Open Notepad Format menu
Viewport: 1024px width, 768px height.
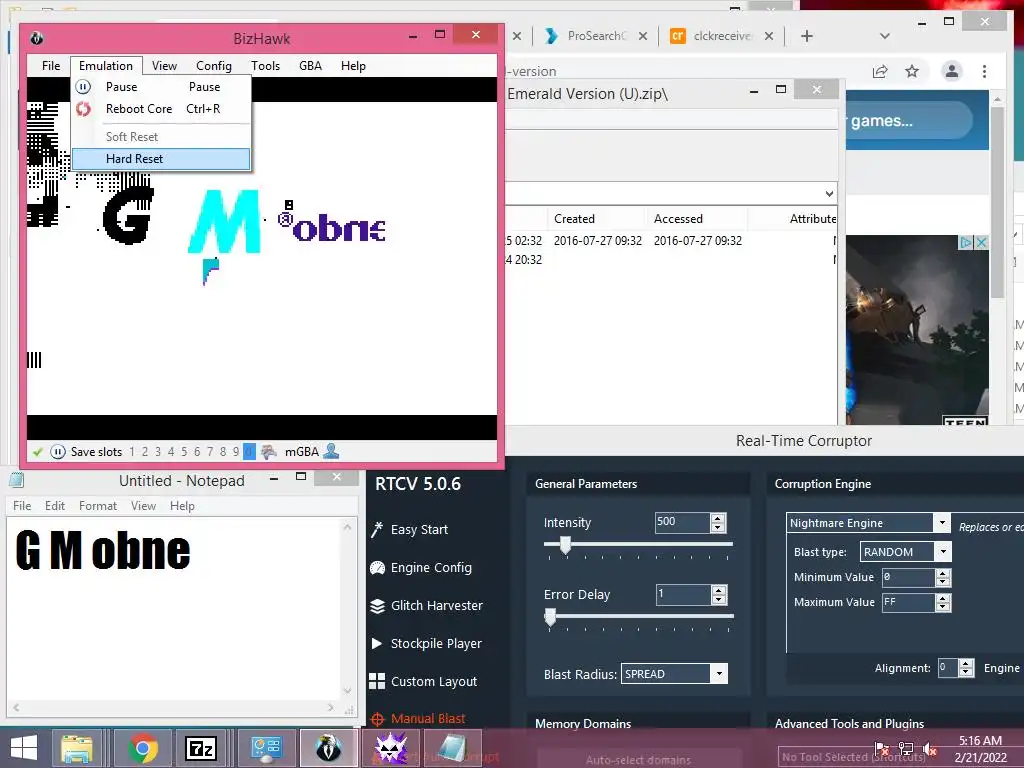tap(98, 506)
